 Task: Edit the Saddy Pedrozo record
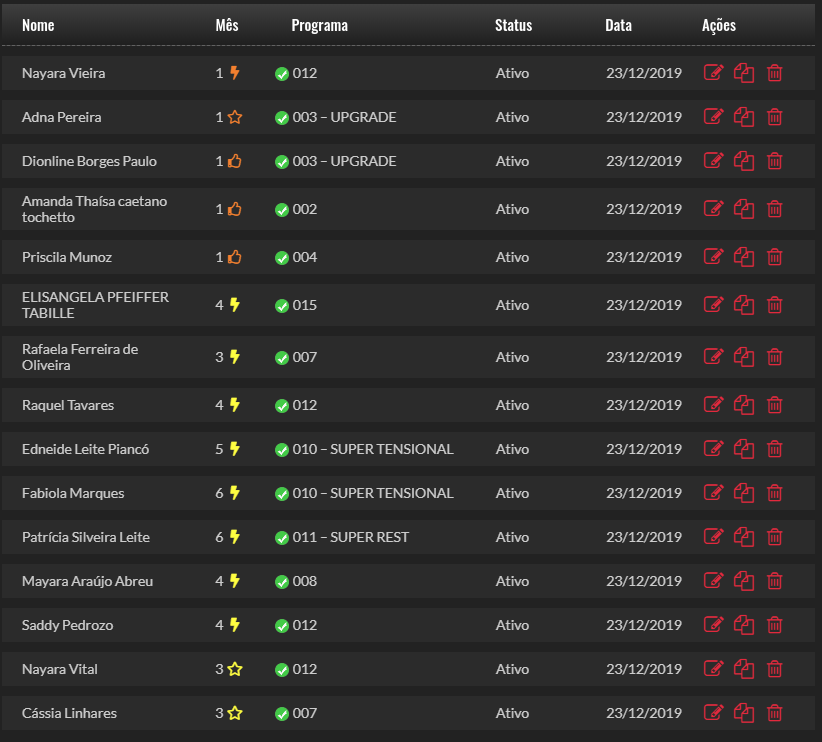click(713, 625)
